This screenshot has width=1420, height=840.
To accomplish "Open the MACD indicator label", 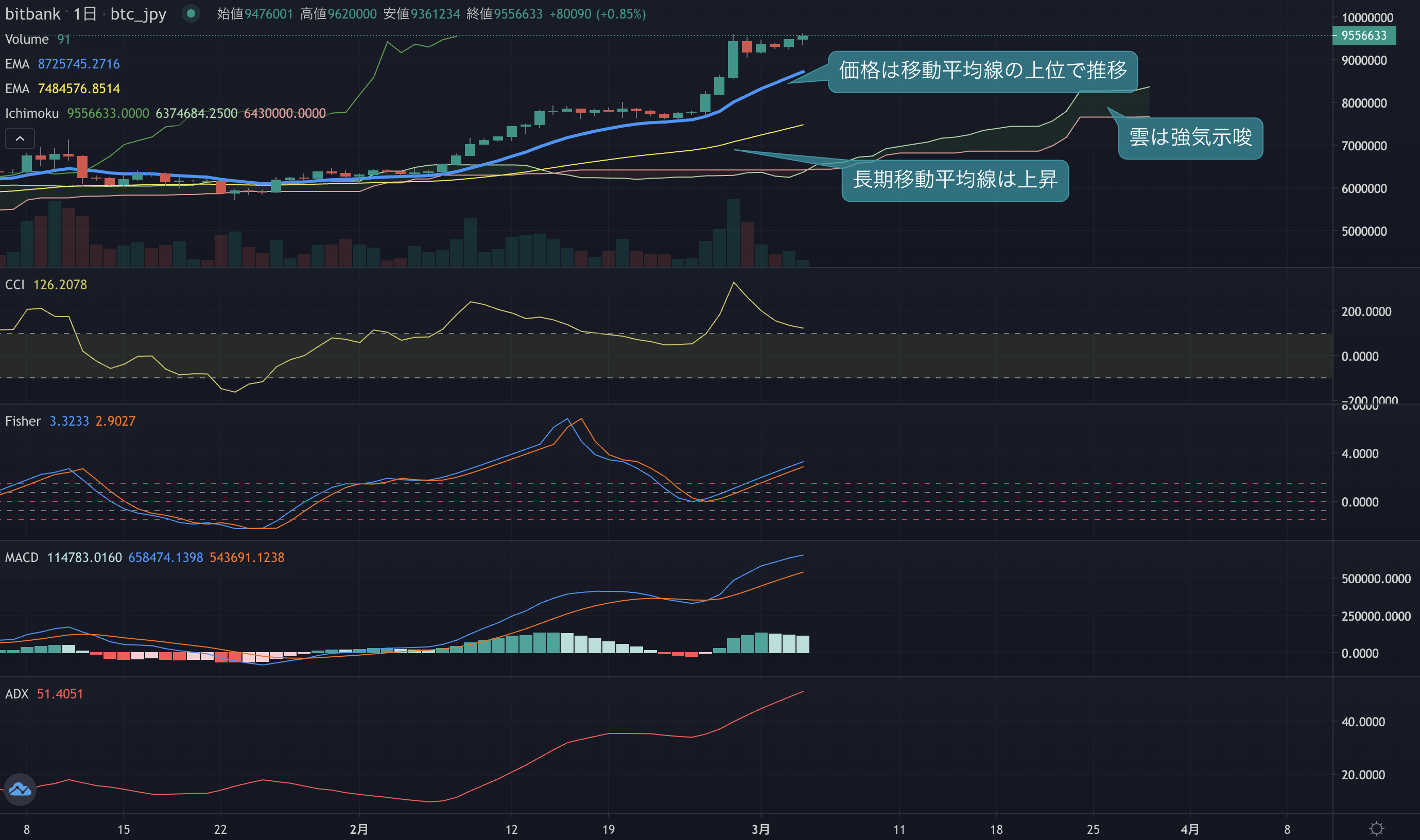I will pyautogui.click(x=22, y=557).
